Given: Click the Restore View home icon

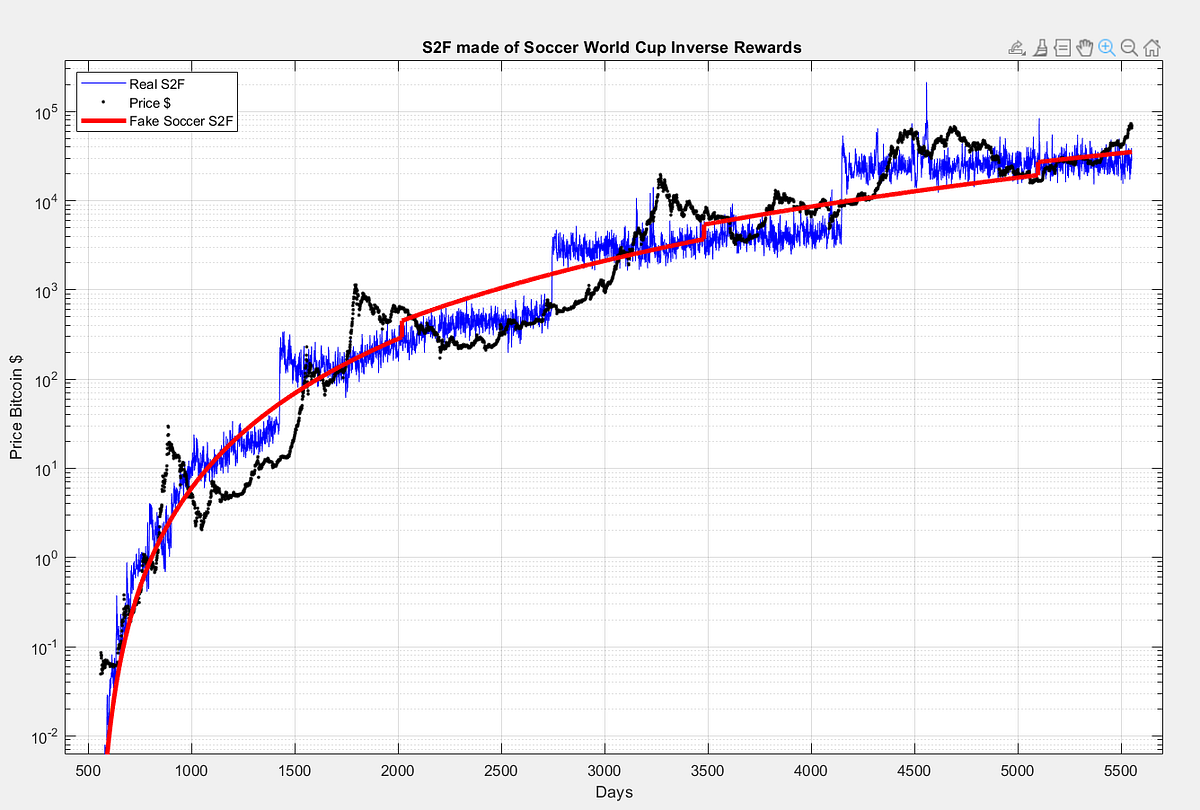Looking at the screenshot, I should [1151, 47].
